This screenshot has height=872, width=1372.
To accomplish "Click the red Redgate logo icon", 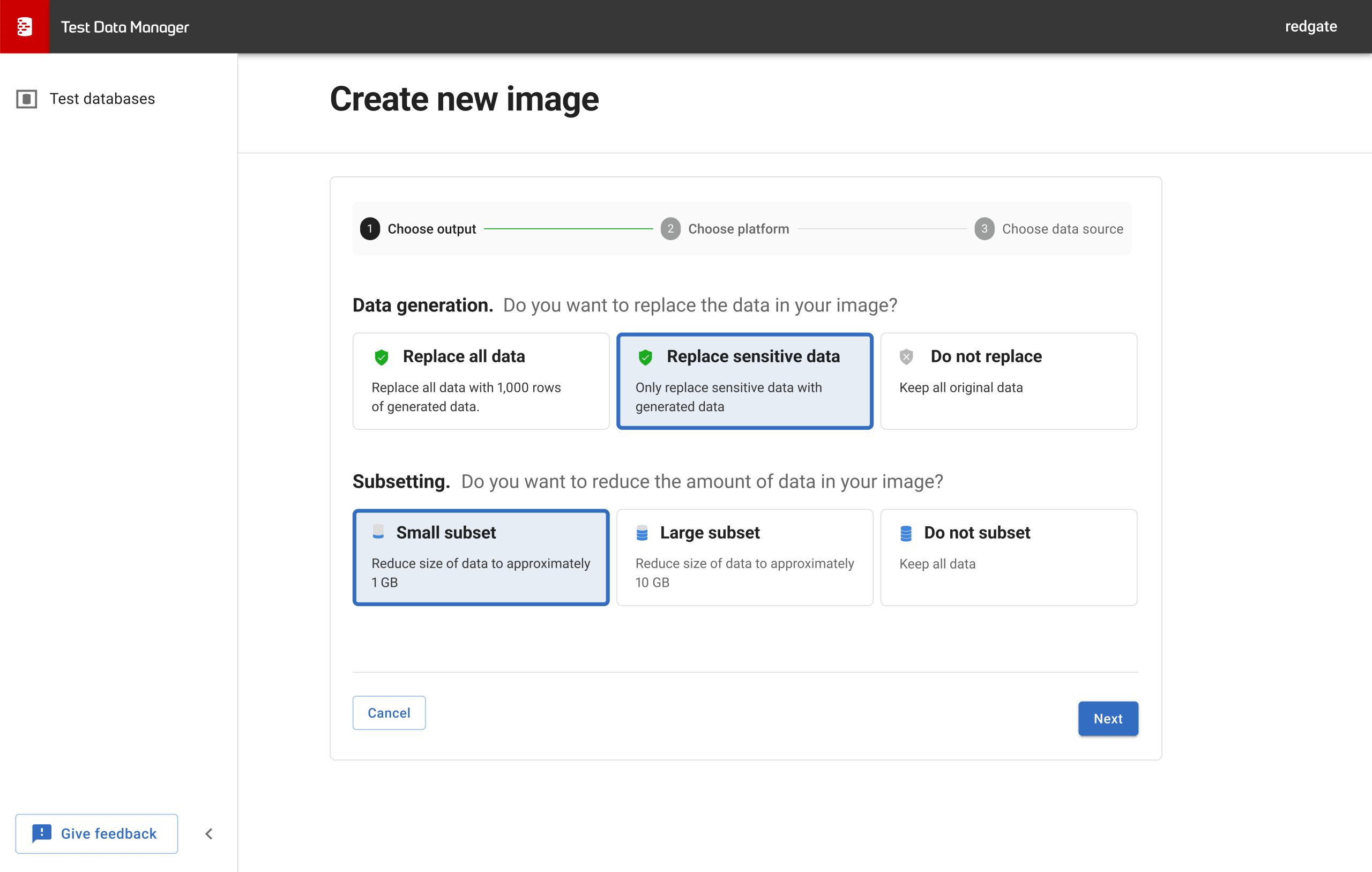I will tap(25, 26).
